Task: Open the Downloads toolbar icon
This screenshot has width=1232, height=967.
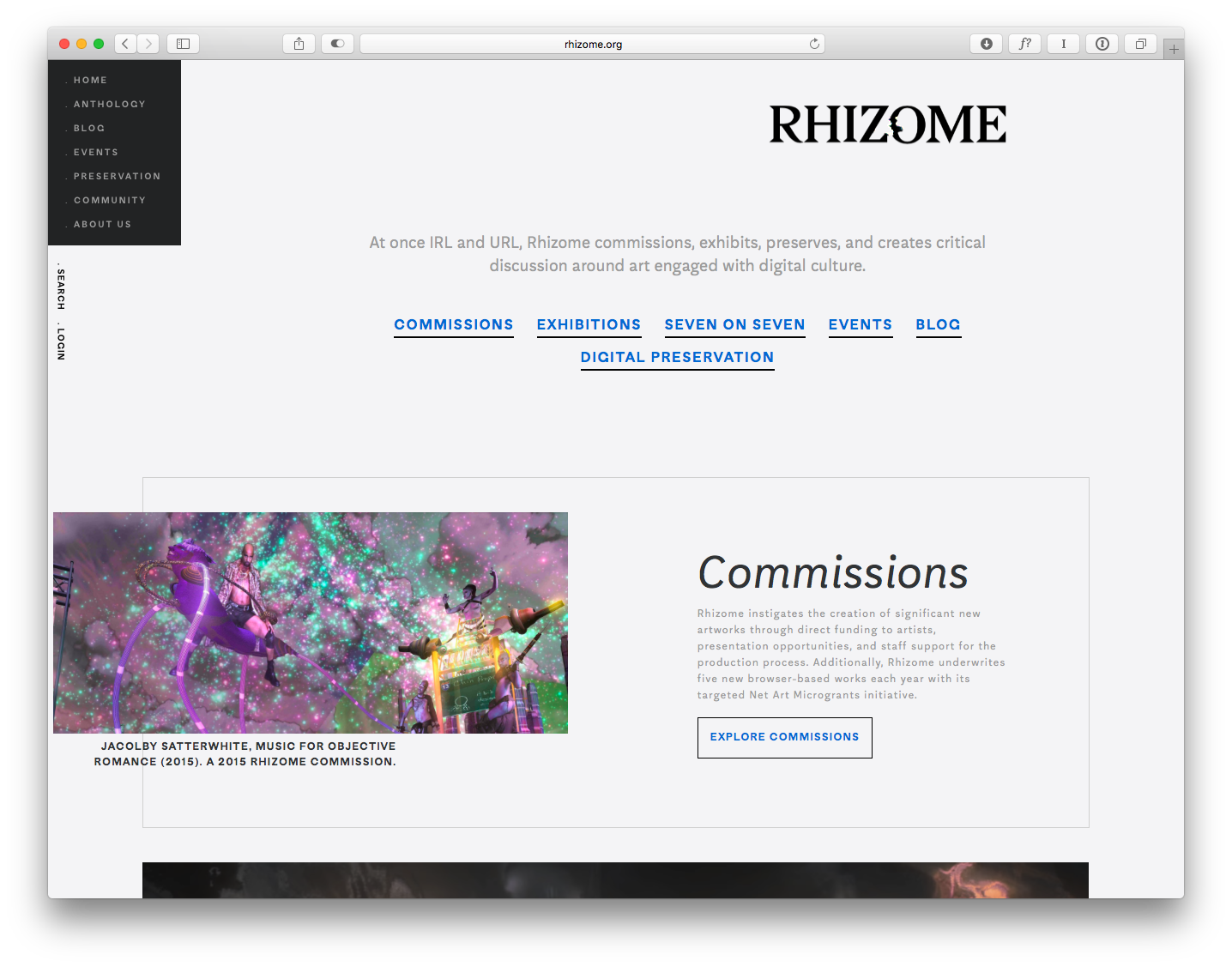Action: (986, 44)
